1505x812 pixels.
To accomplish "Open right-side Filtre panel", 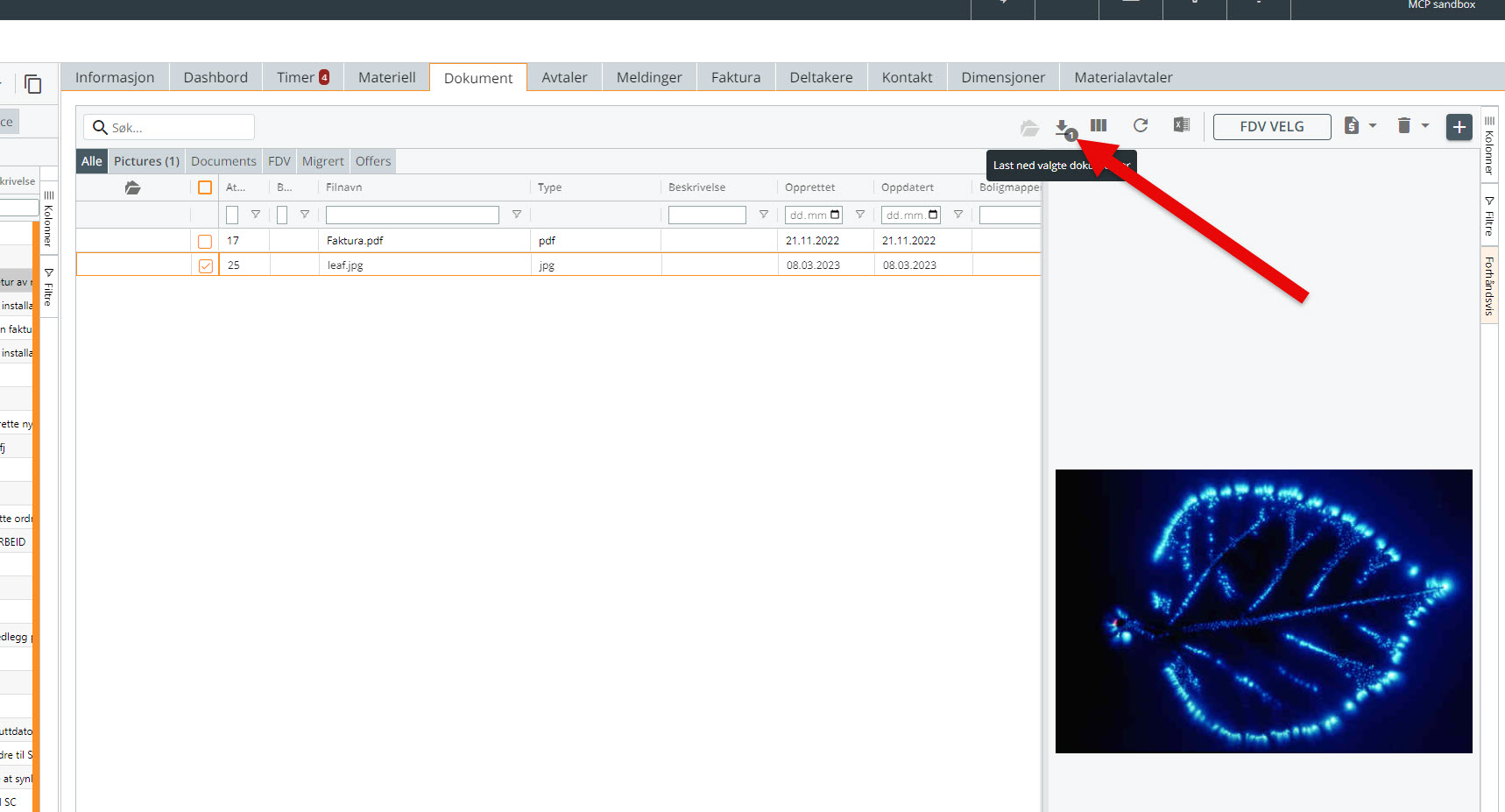I will pyautogui.click(x=1489, y=216).
